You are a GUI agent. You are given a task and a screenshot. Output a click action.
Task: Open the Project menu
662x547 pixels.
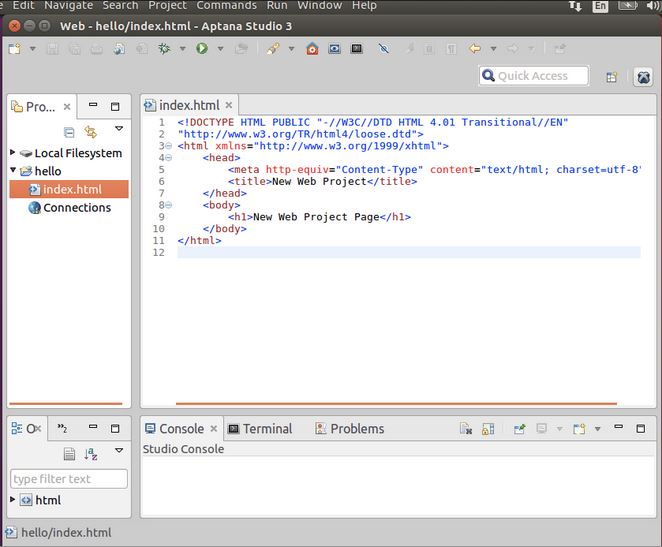pos(167,5)
